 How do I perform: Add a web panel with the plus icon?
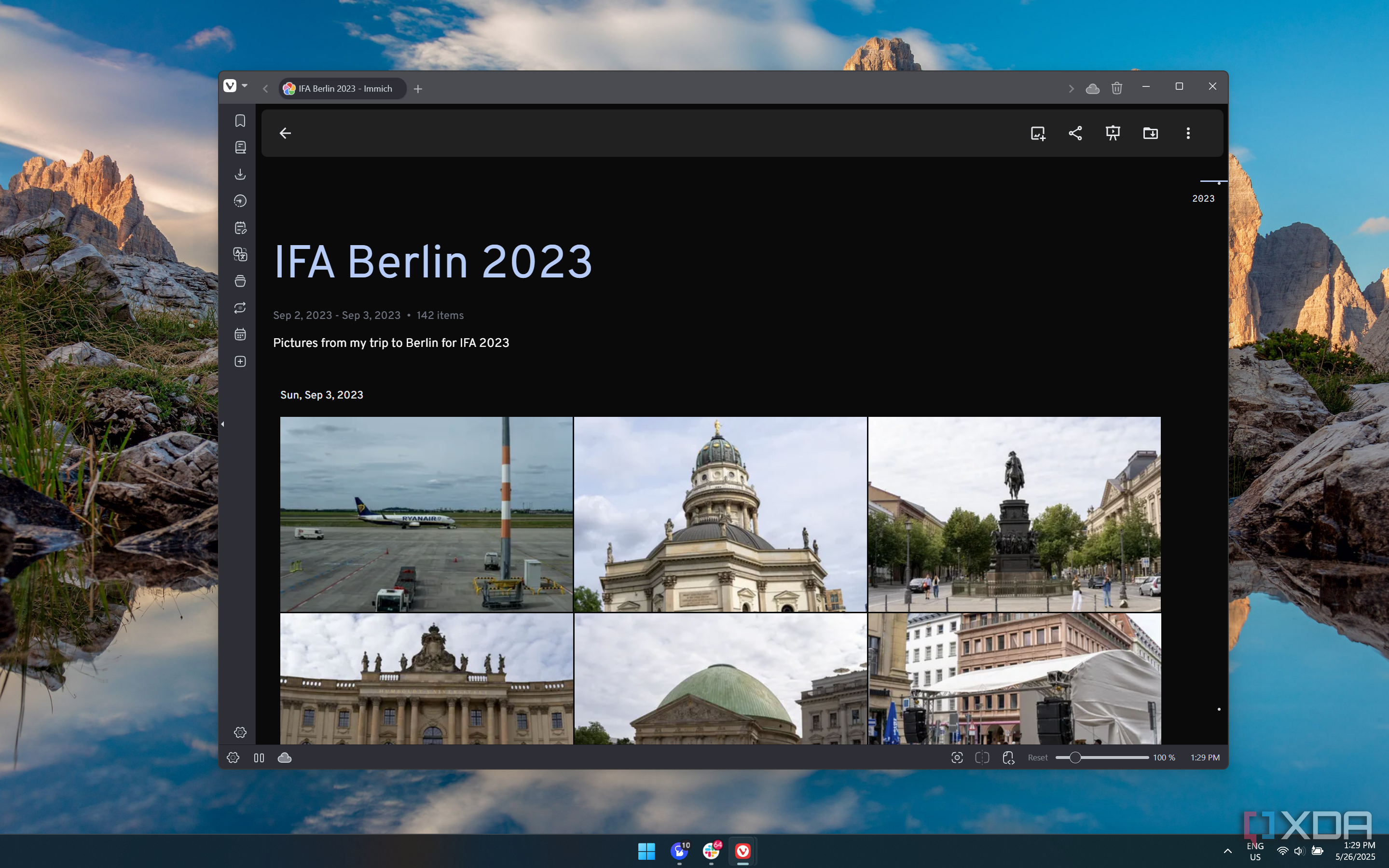click(x=240, y=361)
